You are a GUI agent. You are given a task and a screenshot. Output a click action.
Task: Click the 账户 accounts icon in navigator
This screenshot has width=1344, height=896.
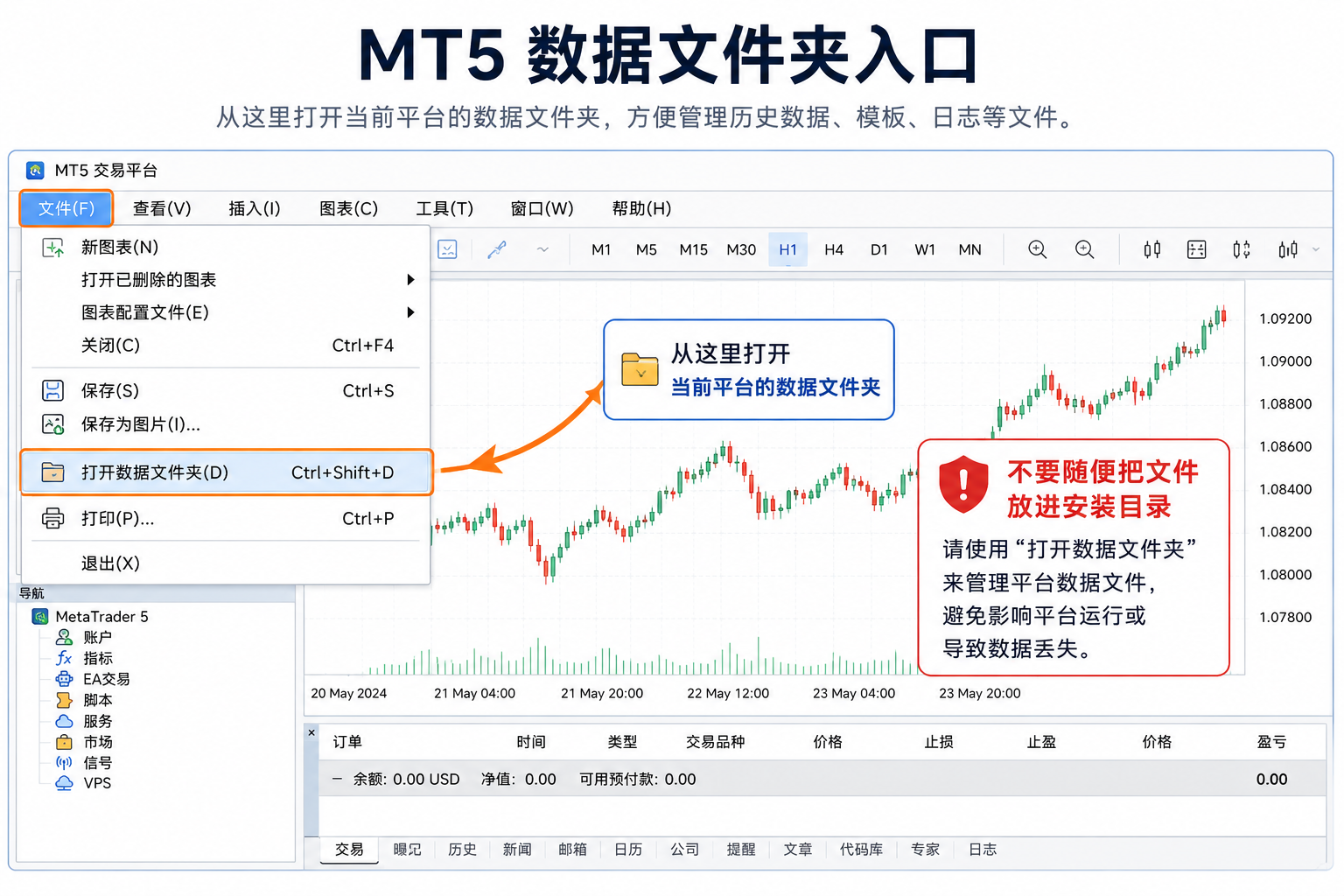pyautogui.click(x=64, y=637)
